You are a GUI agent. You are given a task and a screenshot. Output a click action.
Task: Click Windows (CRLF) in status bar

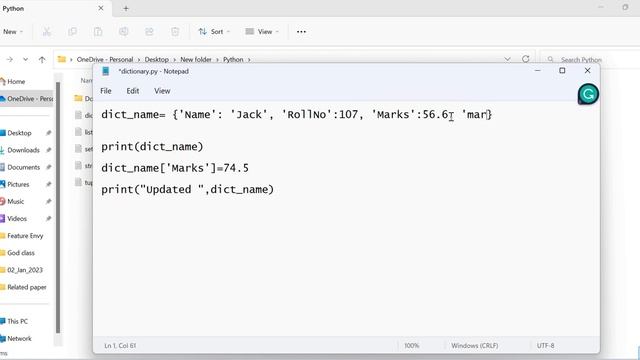pos(474,346)
